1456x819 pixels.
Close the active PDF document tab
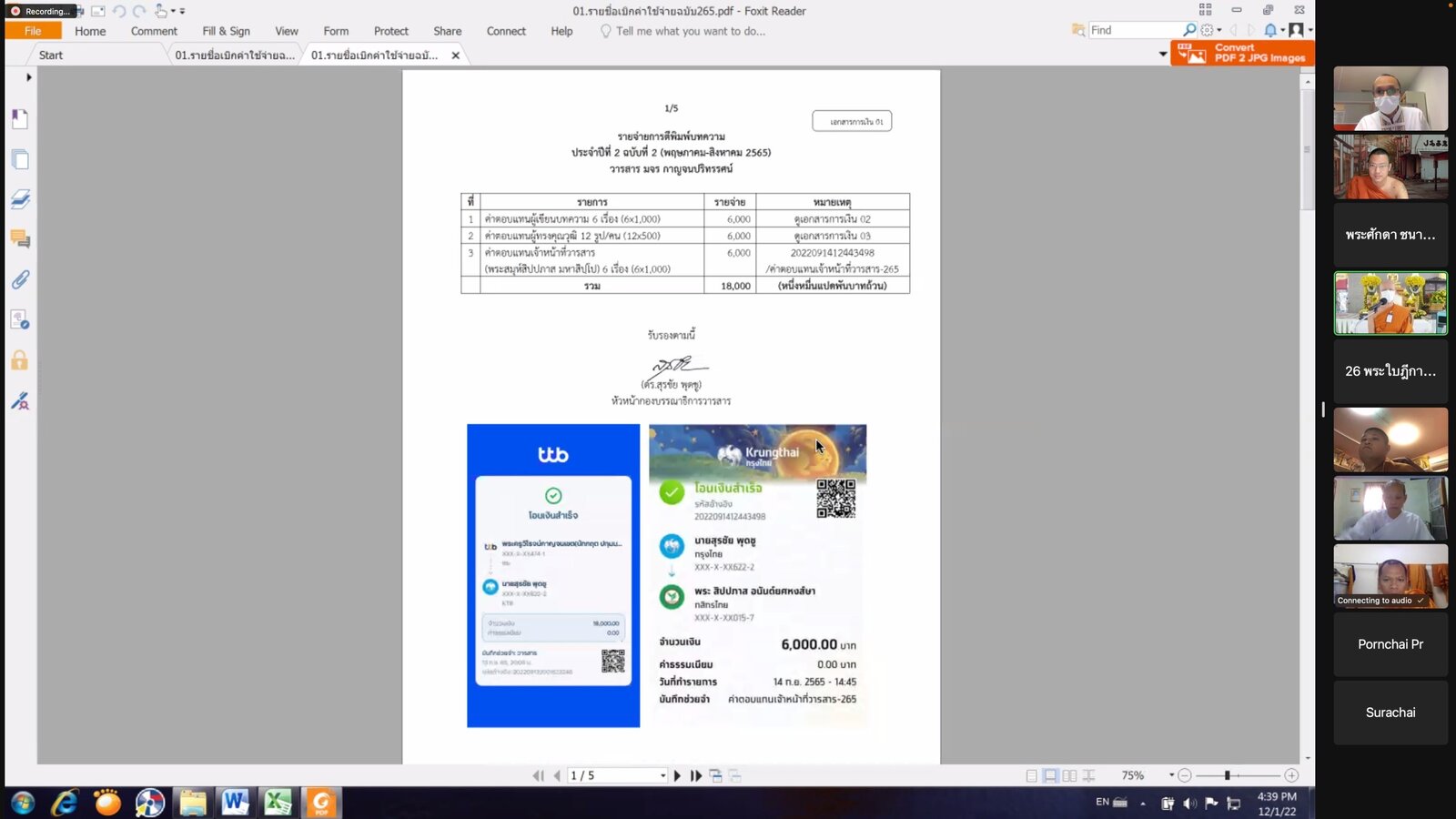pos(456,56)
